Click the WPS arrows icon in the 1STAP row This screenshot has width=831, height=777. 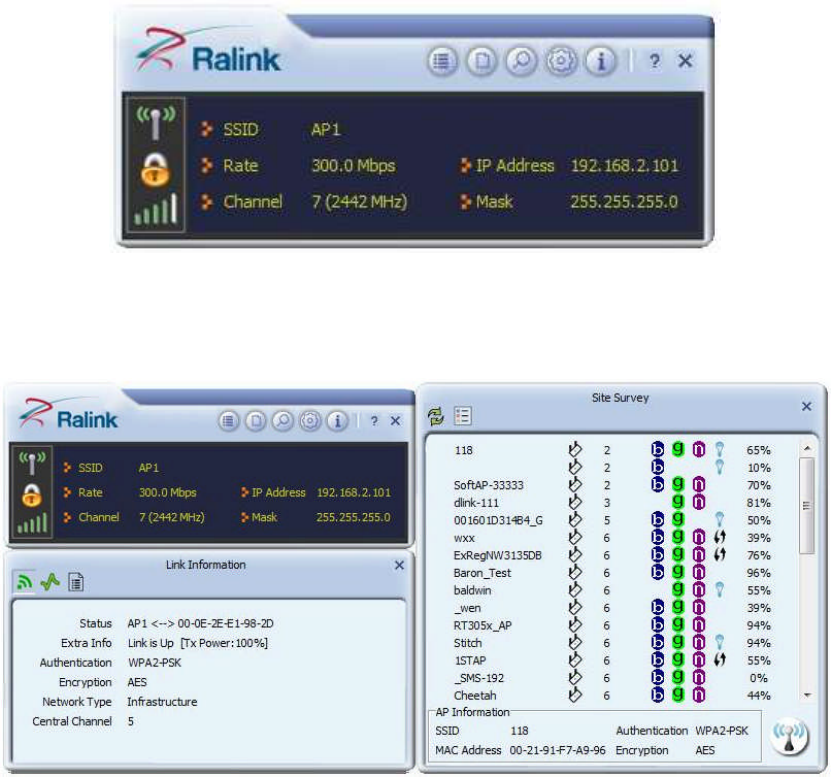(x=719, y=660)
